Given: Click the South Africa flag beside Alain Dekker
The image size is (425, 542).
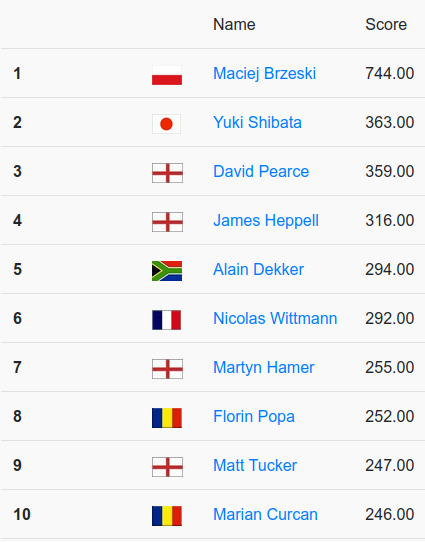Looking at the screenshot, I should [167, 271].
